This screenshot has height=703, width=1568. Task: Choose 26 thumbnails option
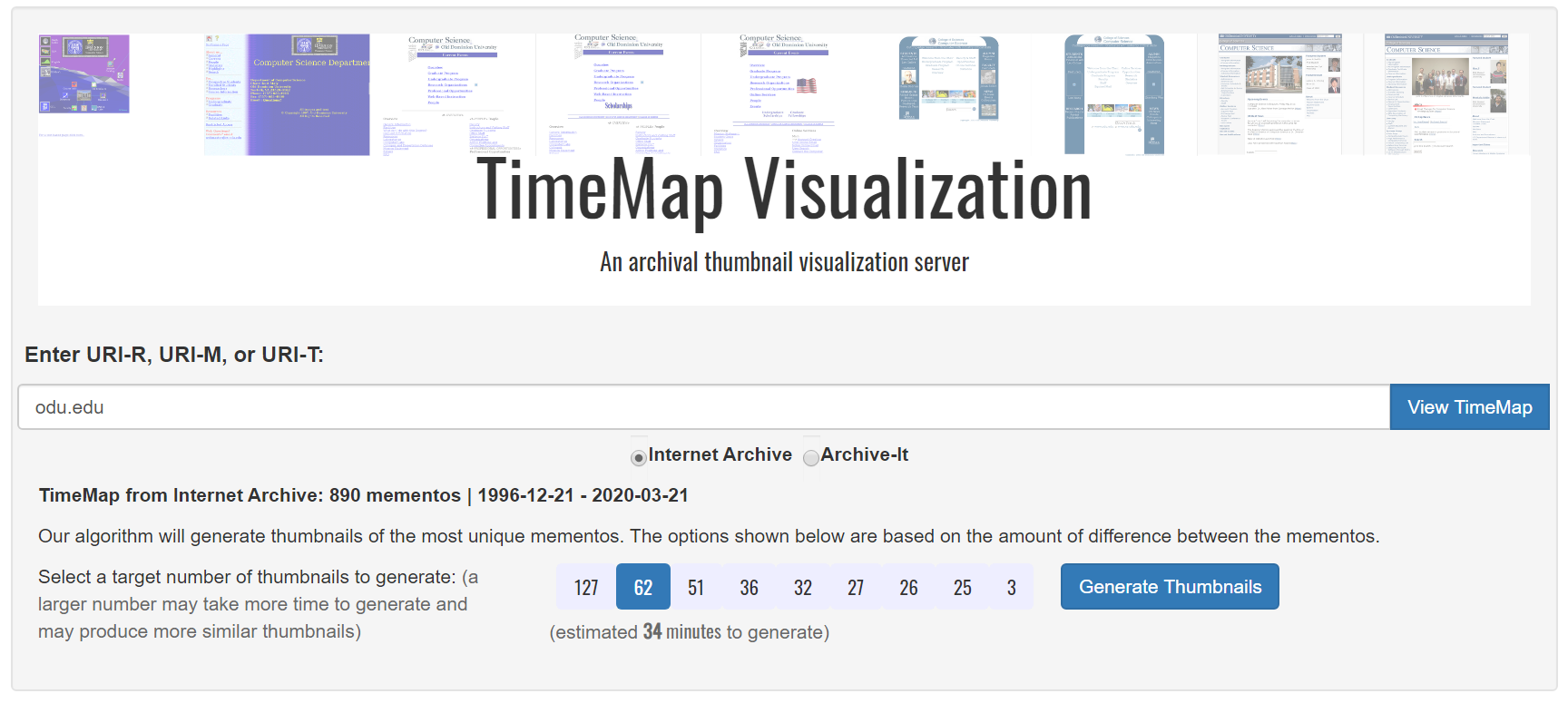(x=909, y=588)
